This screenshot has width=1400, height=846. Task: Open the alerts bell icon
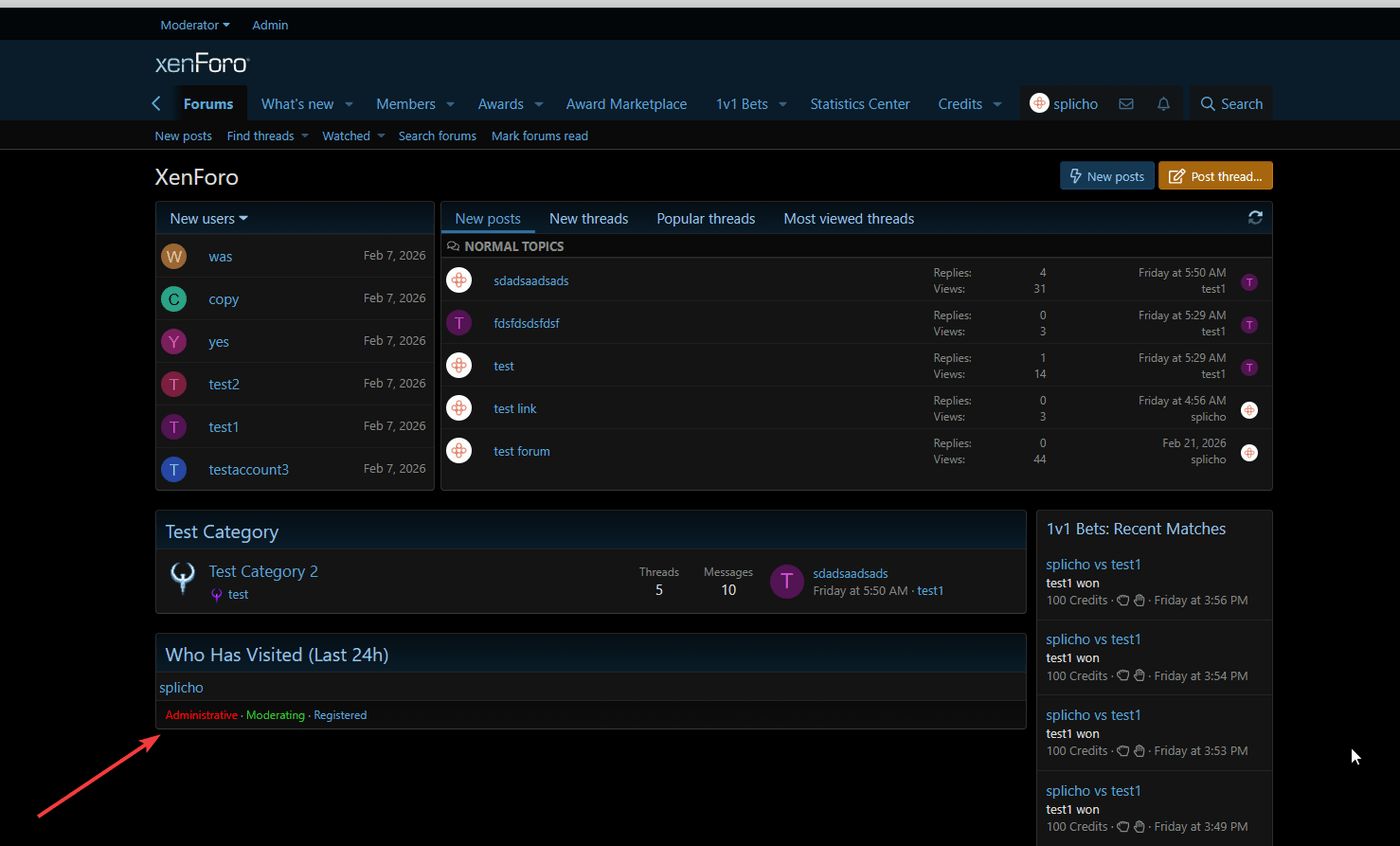tap(1163, 104)
